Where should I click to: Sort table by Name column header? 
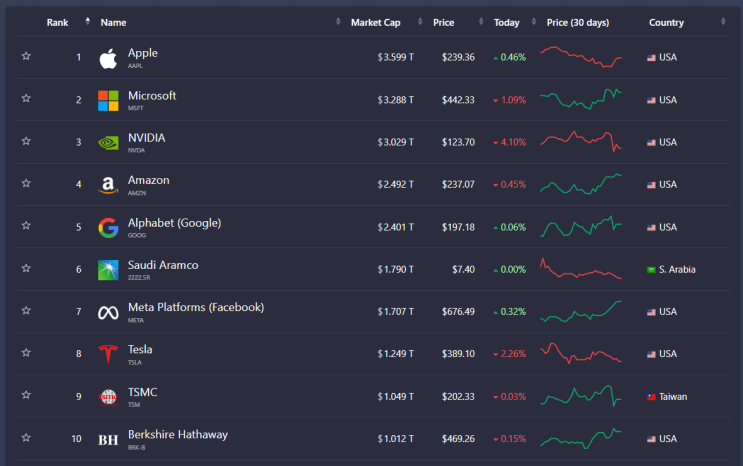click(x=114, y=22)
